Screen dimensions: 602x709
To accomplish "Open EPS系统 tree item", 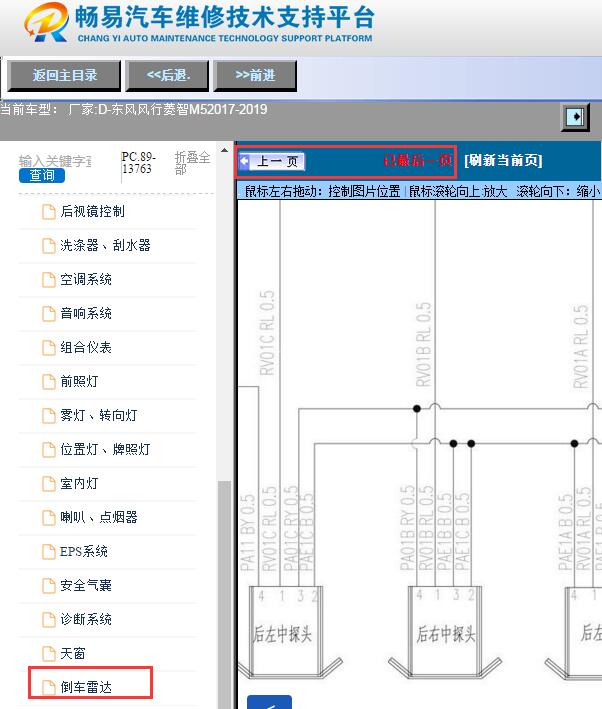I will coord(84,551).
